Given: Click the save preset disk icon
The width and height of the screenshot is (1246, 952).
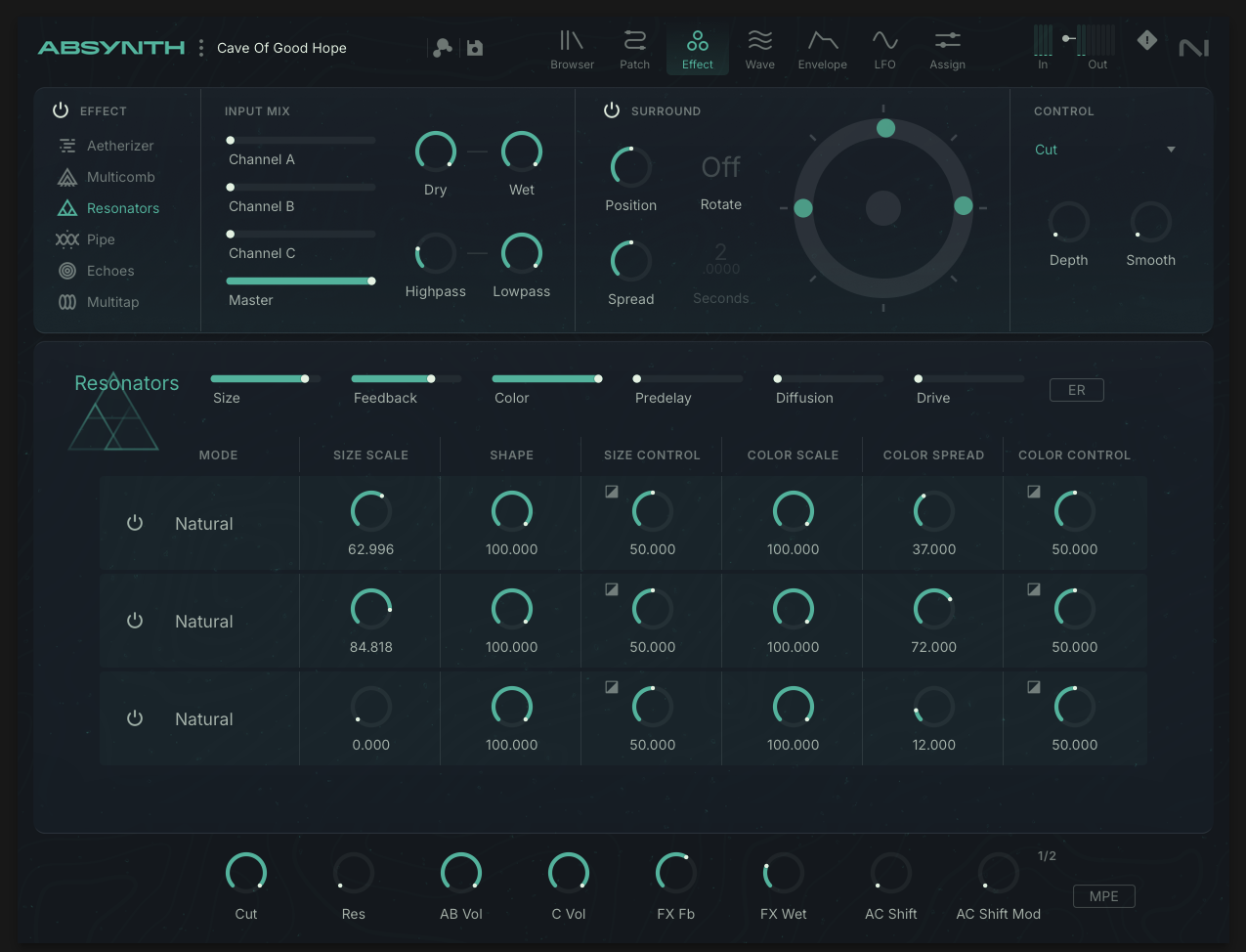Looking at the screenshot, I should click(475, 48).
